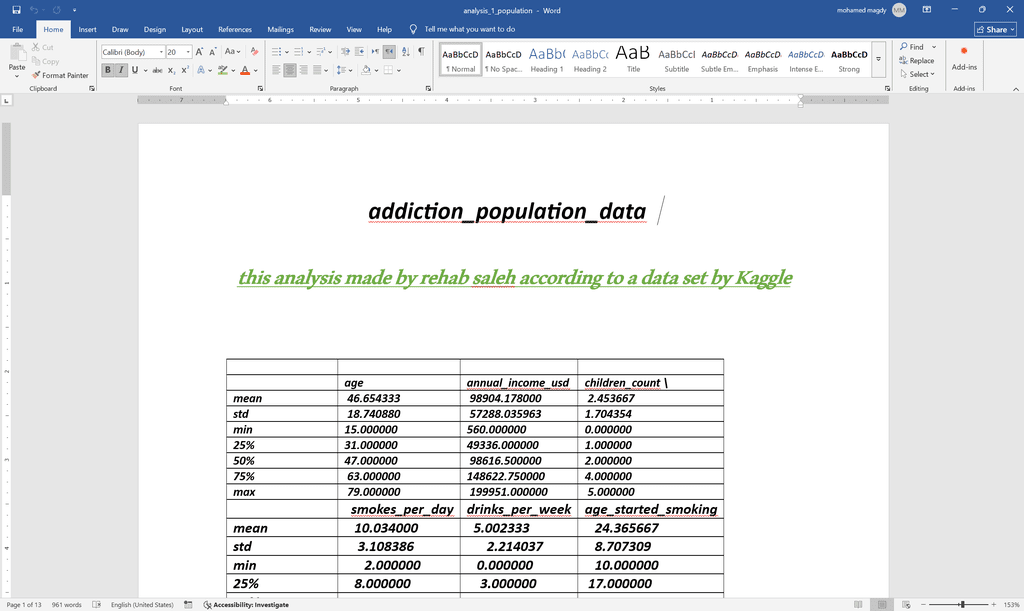This screenshot has height=611, width=1024.
Task: Toggle justify alignment
Action: point(317,70)
